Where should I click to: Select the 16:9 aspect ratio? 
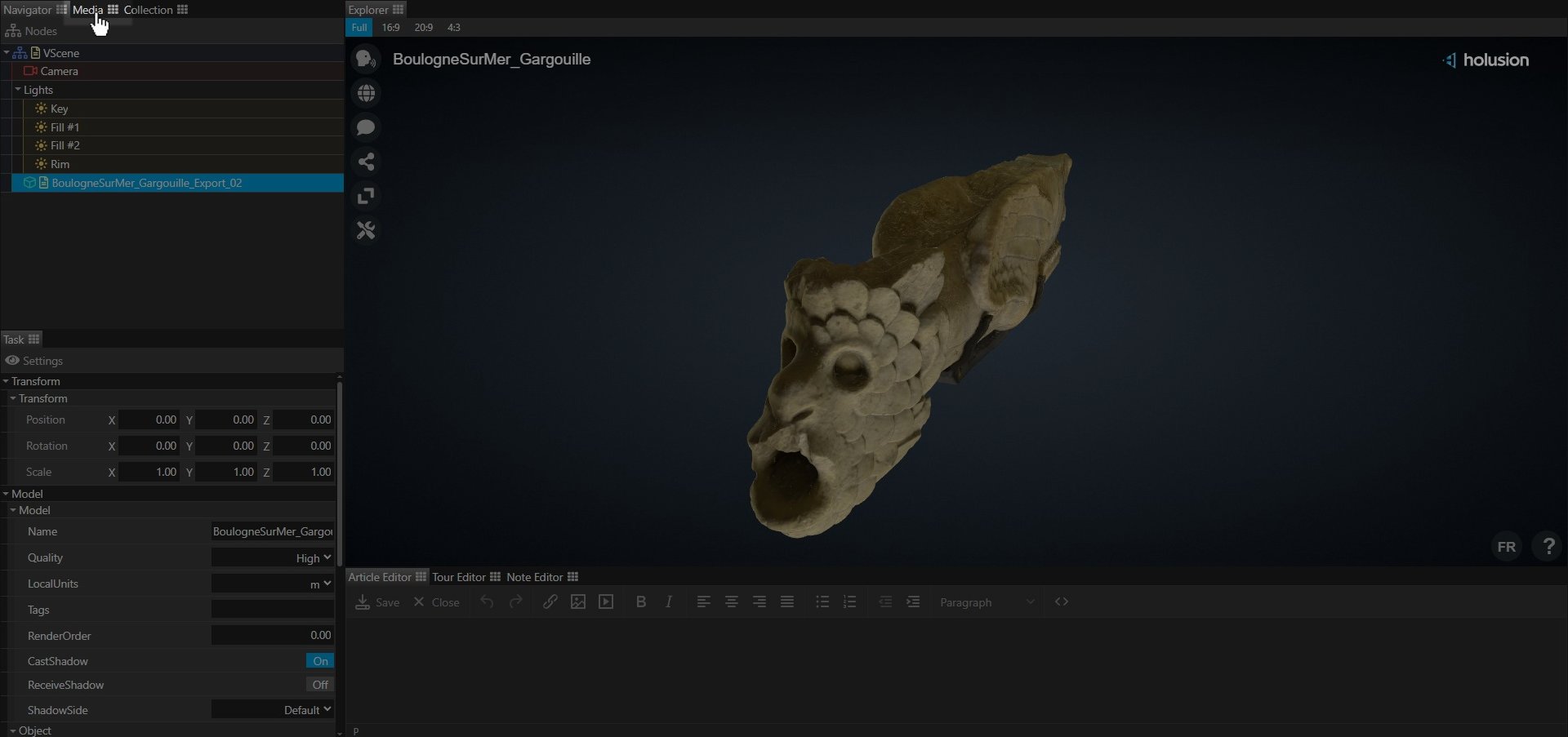click(391, 27)
